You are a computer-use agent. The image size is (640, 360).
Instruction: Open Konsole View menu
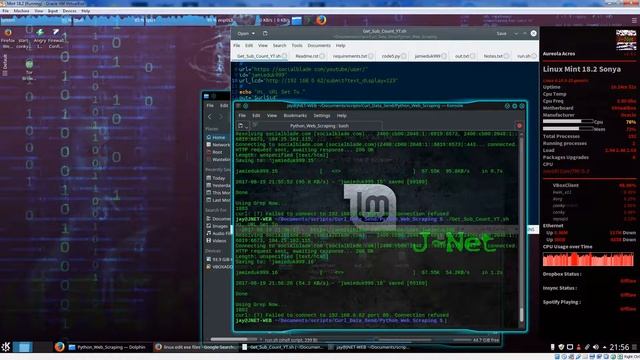[272, 116]
